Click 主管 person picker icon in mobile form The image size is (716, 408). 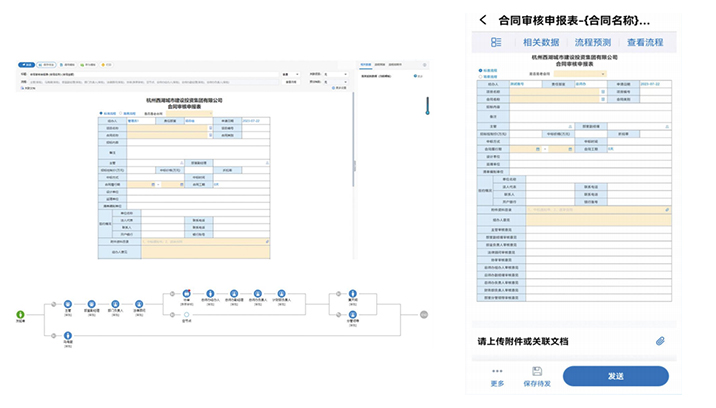click(x=570, y=127)
